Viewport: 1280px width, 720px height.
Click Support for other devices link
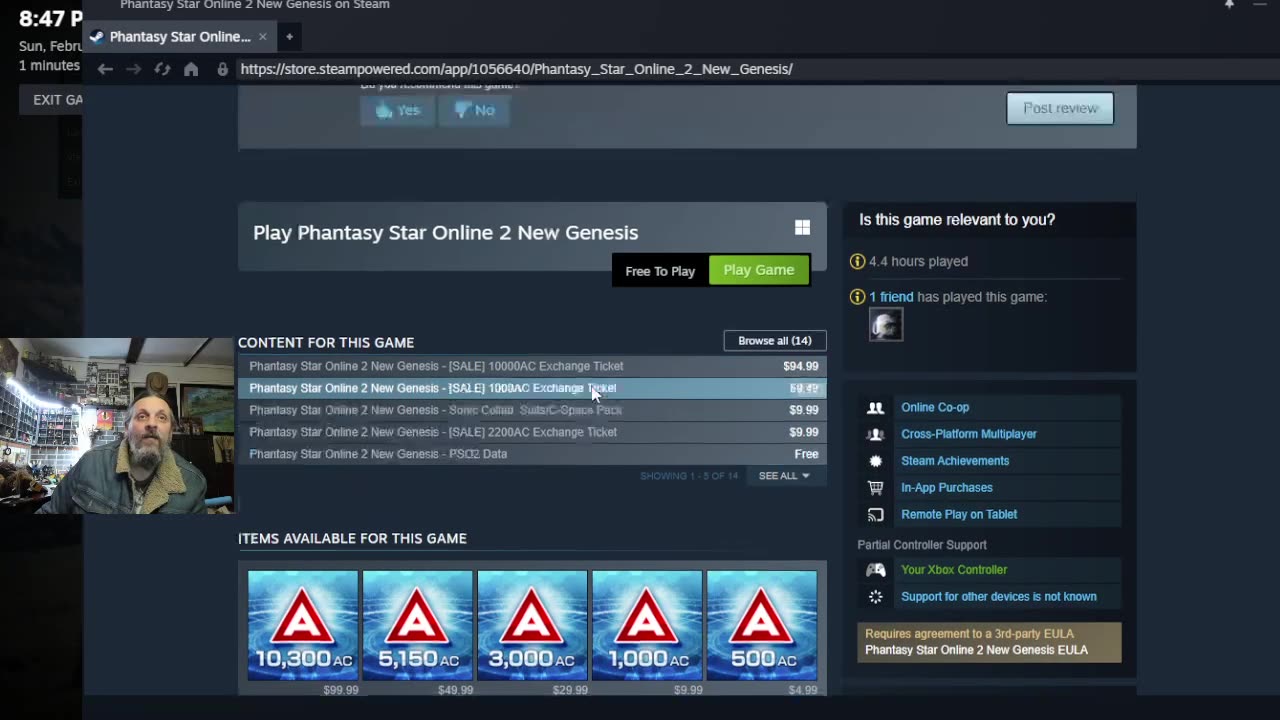tap(999, 597)
